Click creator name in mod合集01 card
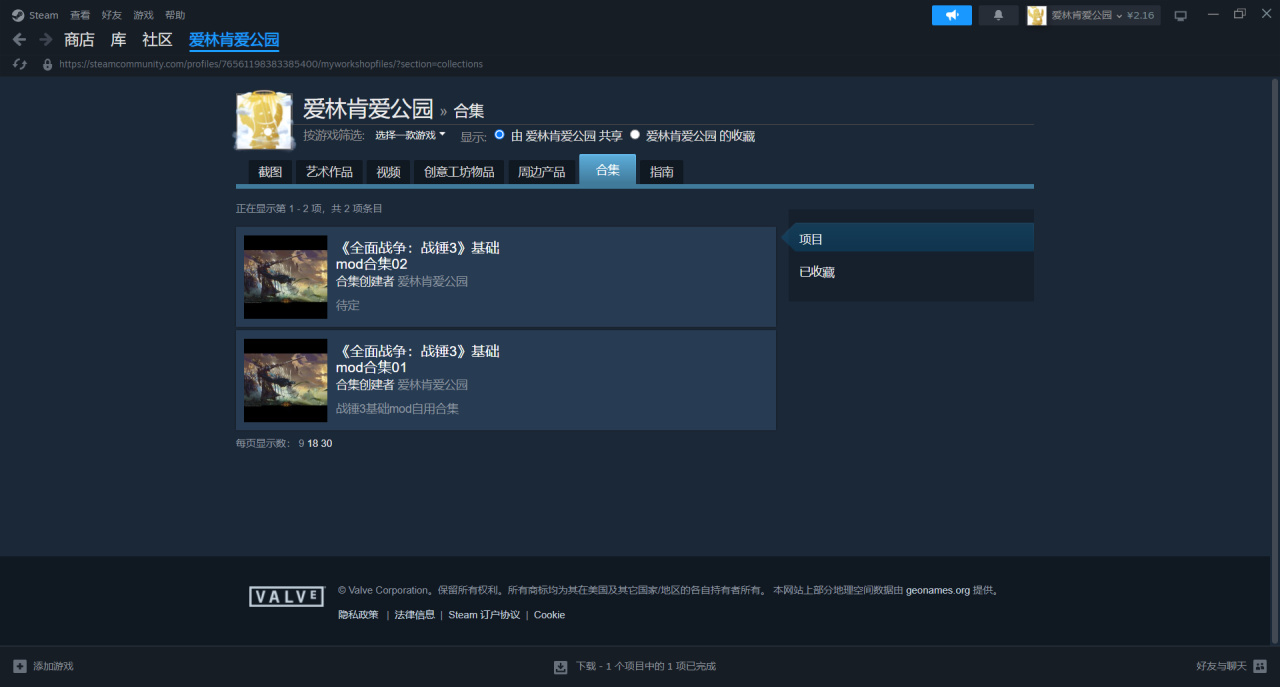 (x=432, y=385)
